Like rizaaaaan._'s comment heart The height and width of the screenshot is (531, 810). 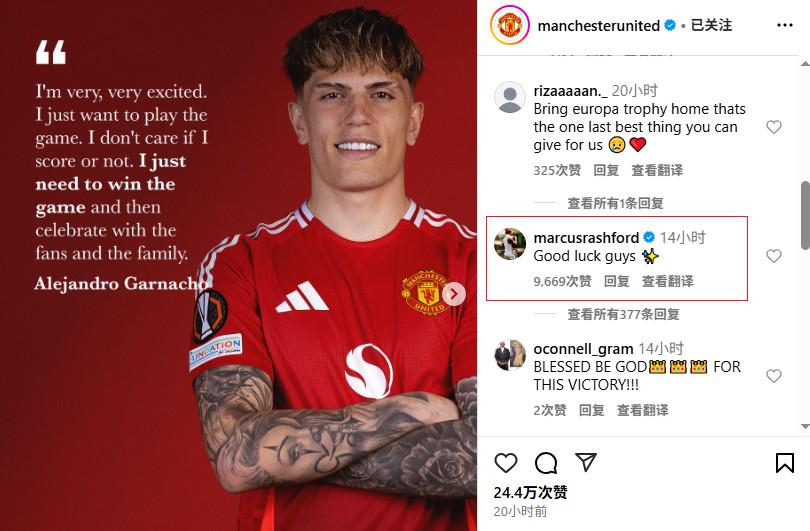tap(773, 127)
